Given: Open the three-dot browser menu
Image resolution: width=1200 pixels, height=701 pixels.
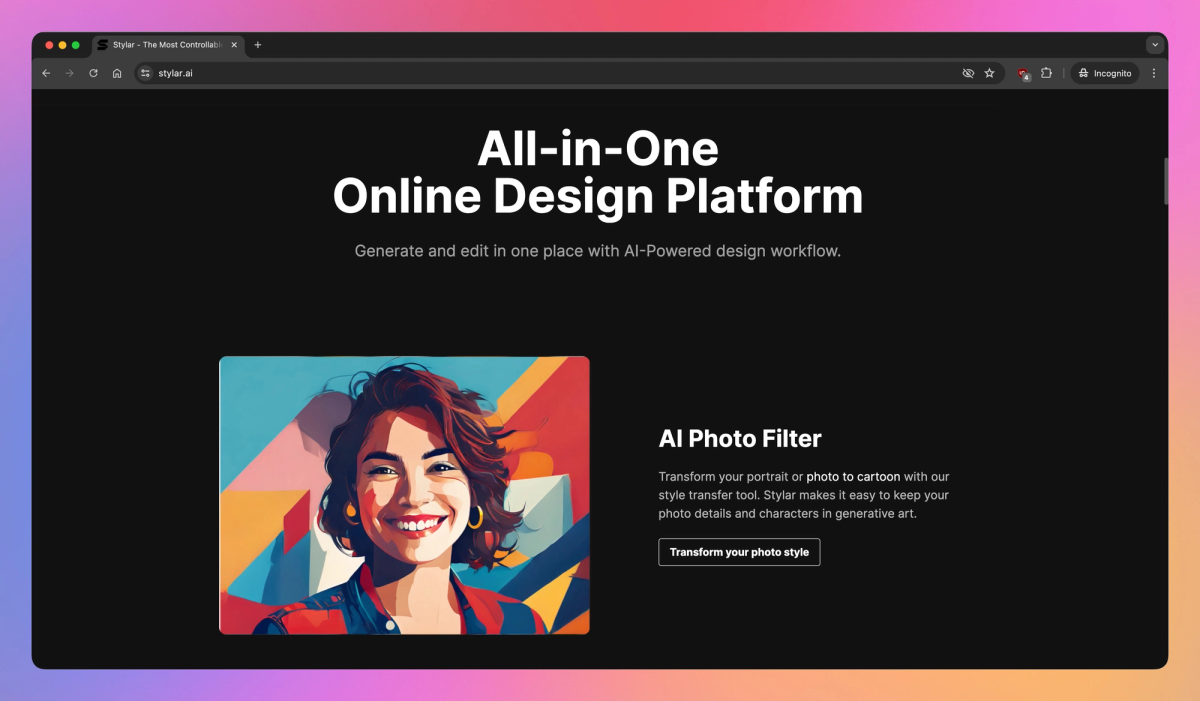Looking at the screenshot, I should click(1154, 72).
